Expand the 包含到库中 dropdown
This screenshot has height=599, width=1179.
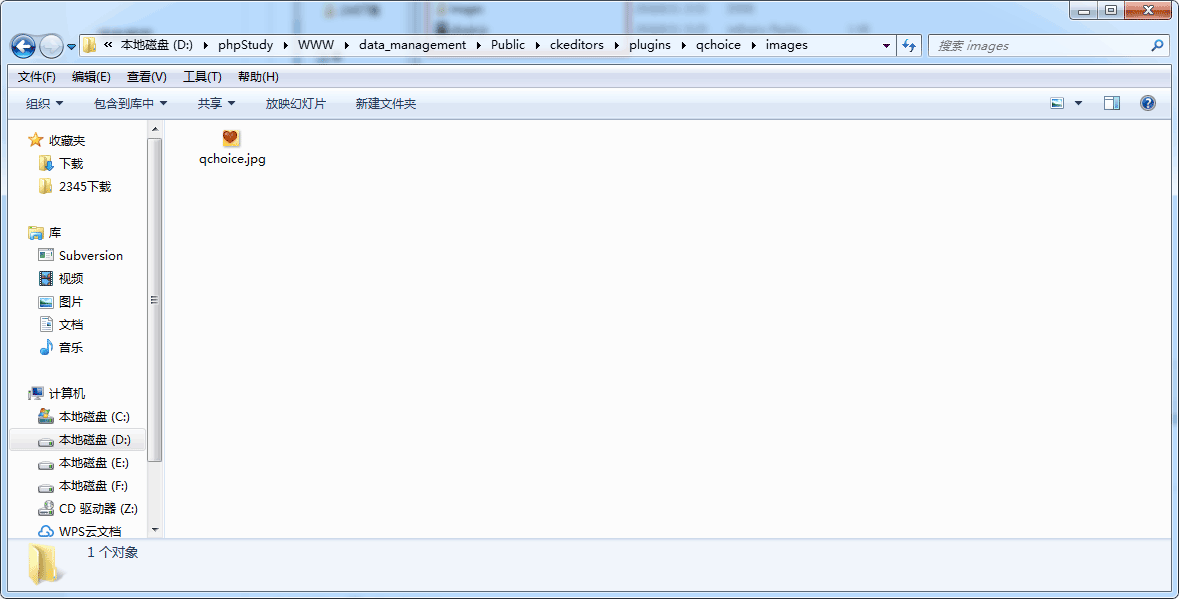click(x=130, y=103)
